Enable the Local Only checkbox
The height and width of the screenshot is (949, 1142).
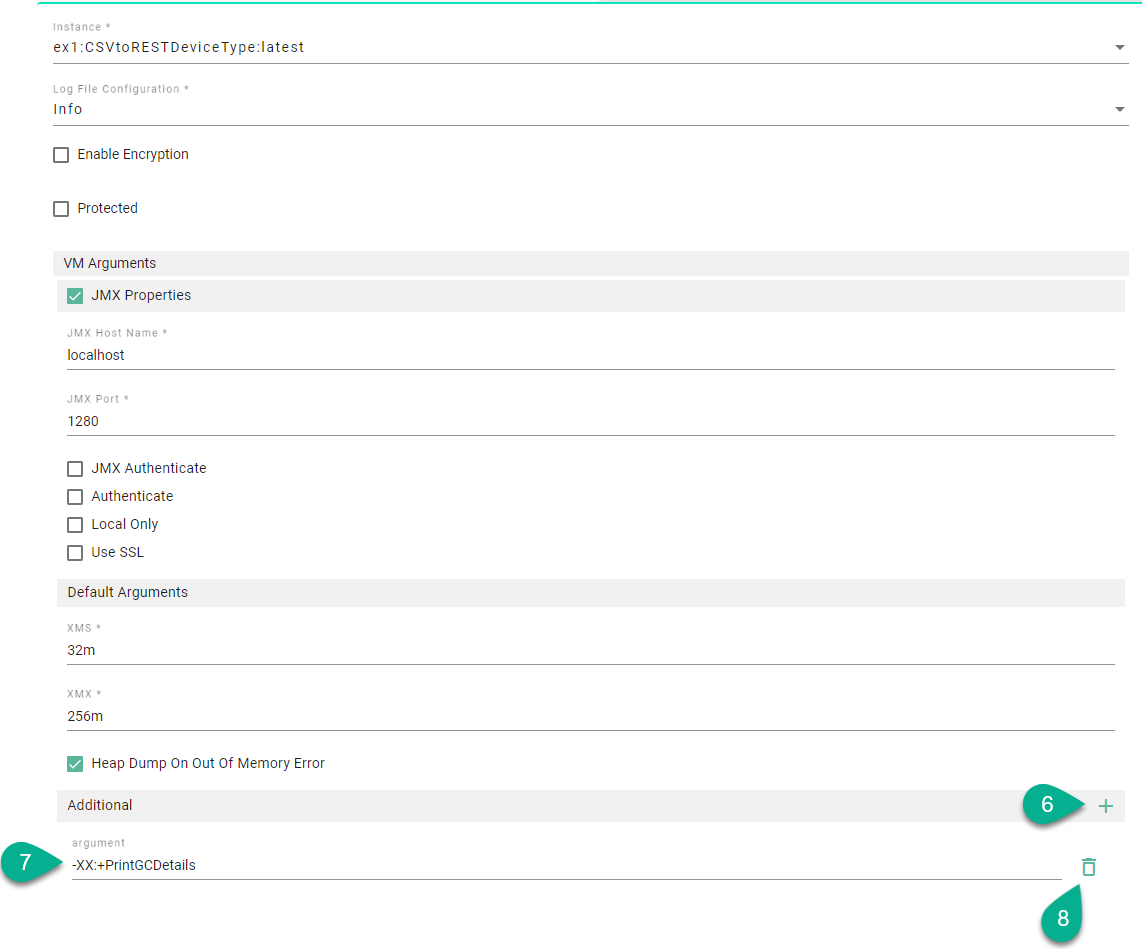point(75,525)
